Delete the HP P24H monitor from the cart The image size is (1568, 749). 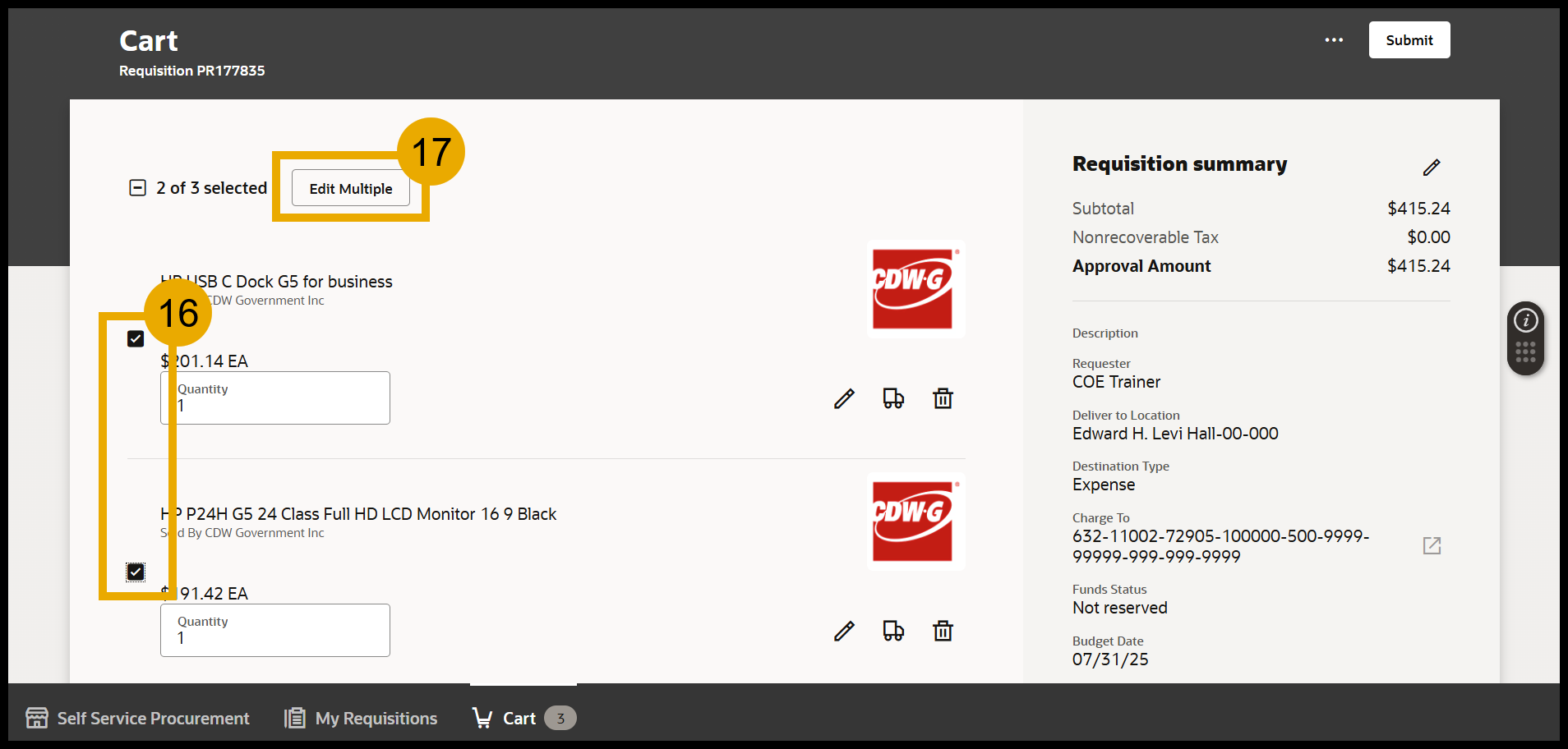942,631
